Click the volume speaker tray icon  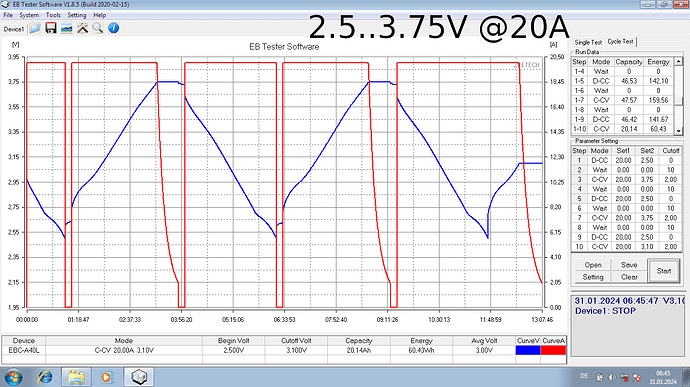point(611,378)
